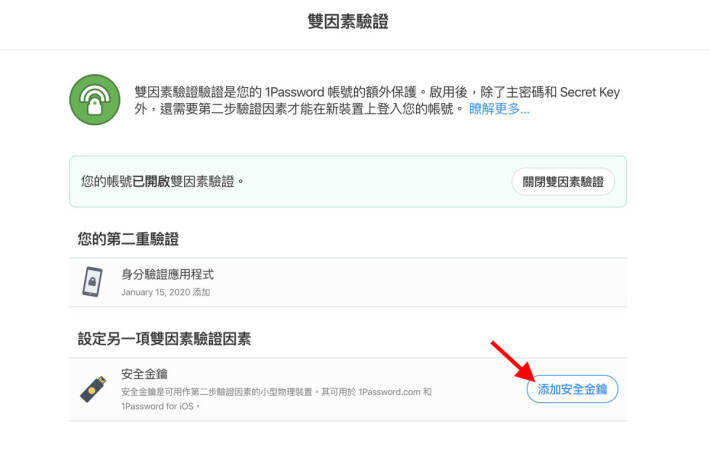Click the 雙因素驗證 page title
Screen dimensions: 710x466
click(348, 21)
